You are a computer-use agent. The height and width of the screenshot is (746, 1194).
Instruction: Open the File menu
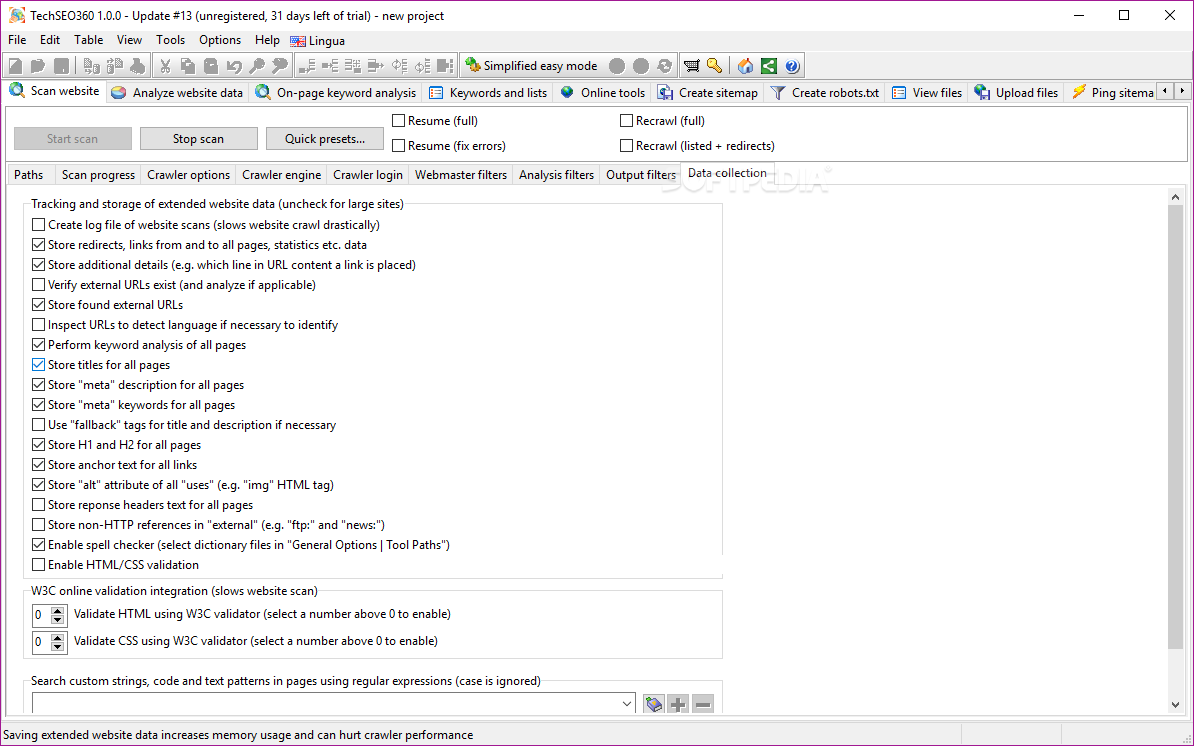click(17, 40)
